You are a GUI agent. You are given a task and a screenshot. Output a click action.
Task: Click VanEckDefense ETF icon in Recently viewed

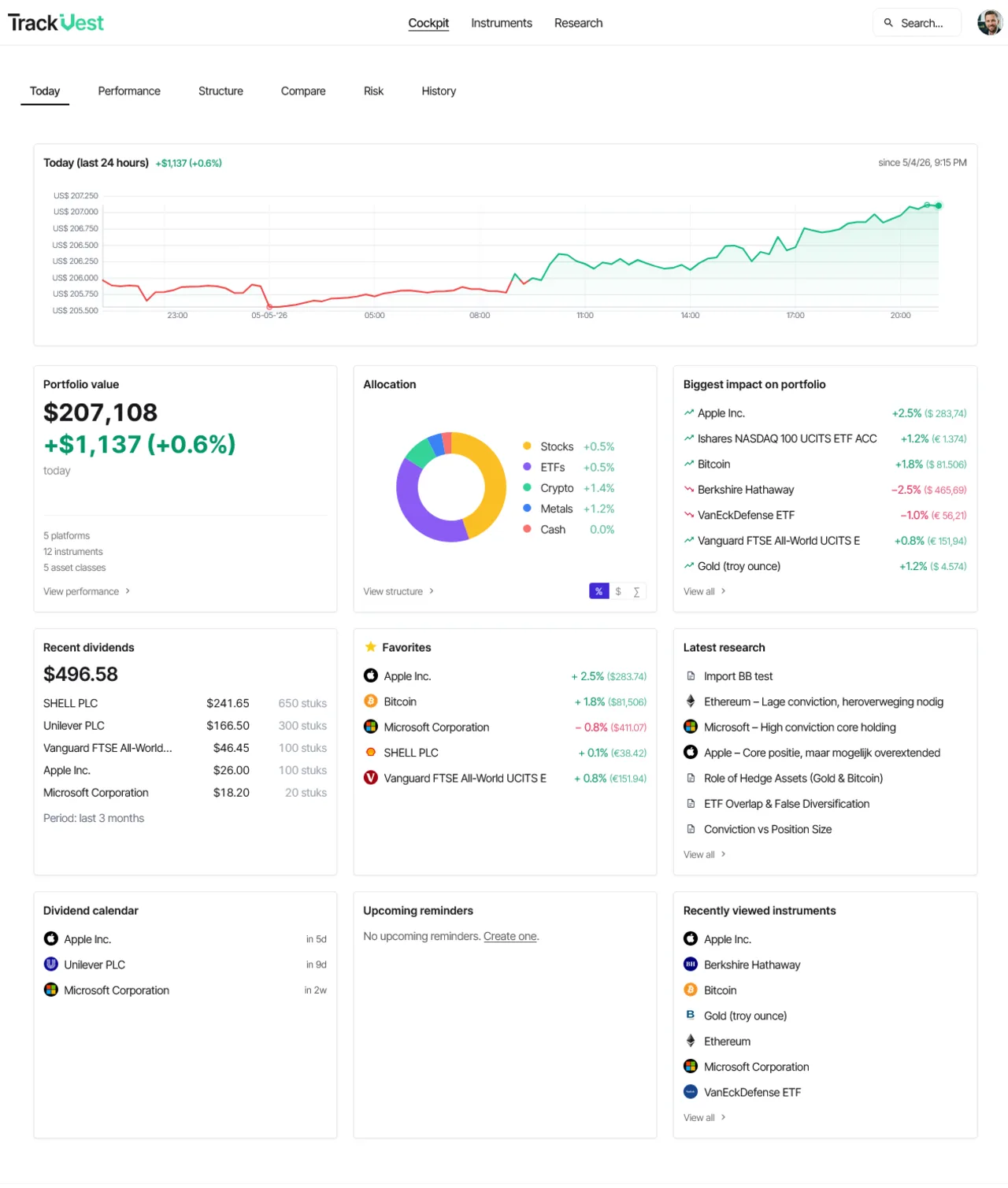click(691, 1092)
